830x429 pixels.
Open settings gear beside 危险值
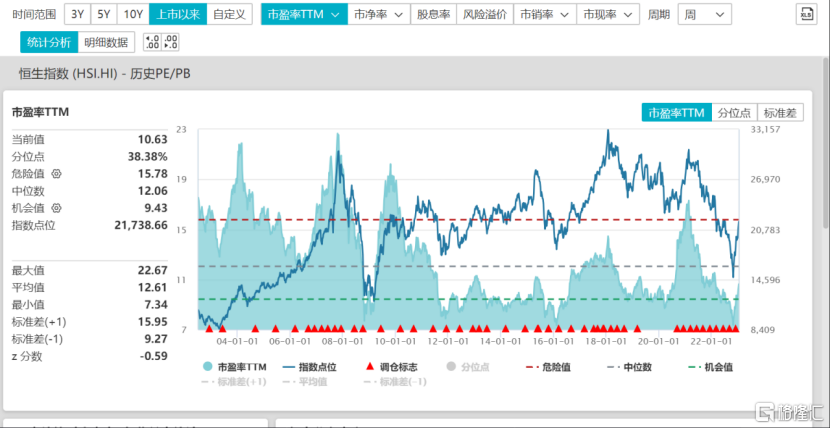coord(57,174)
